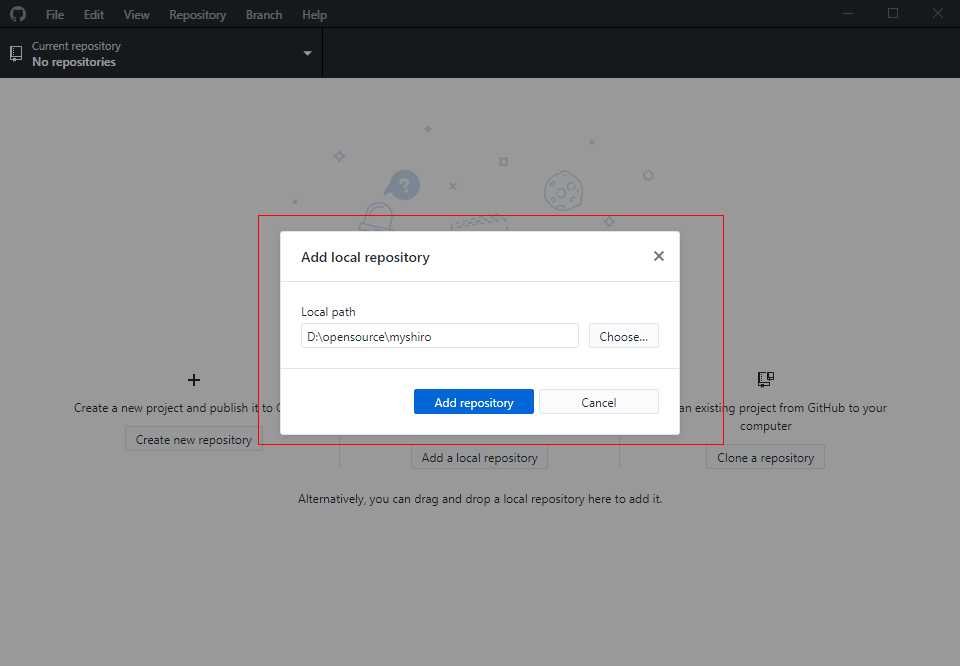Click the clone icon above Clone a repository
This screenshot has width=960, height=666.
click(x=765, y=380)
